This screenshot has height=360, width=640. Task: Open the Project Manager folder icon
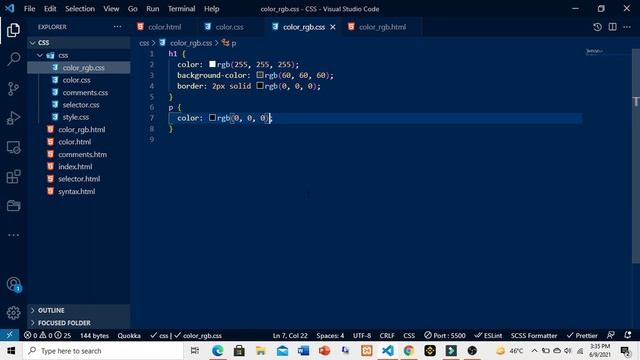(x=13, y=206)
